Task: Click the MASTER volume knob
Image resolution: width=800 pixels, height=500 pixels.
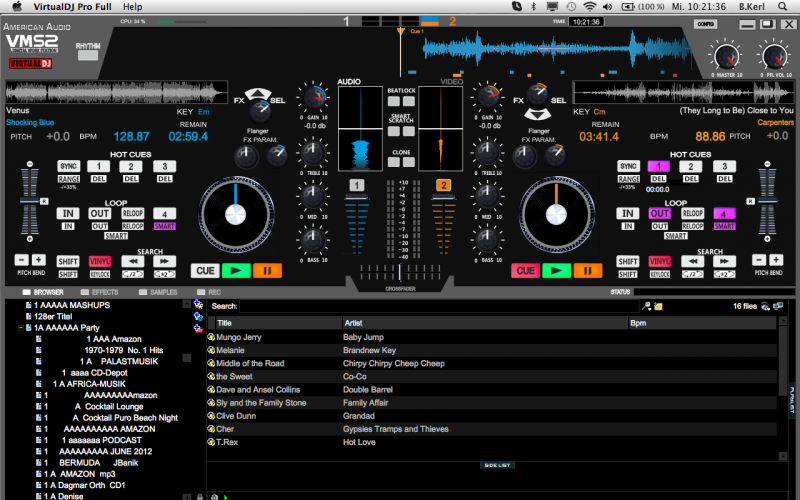Action: click(x=727, y=56)
